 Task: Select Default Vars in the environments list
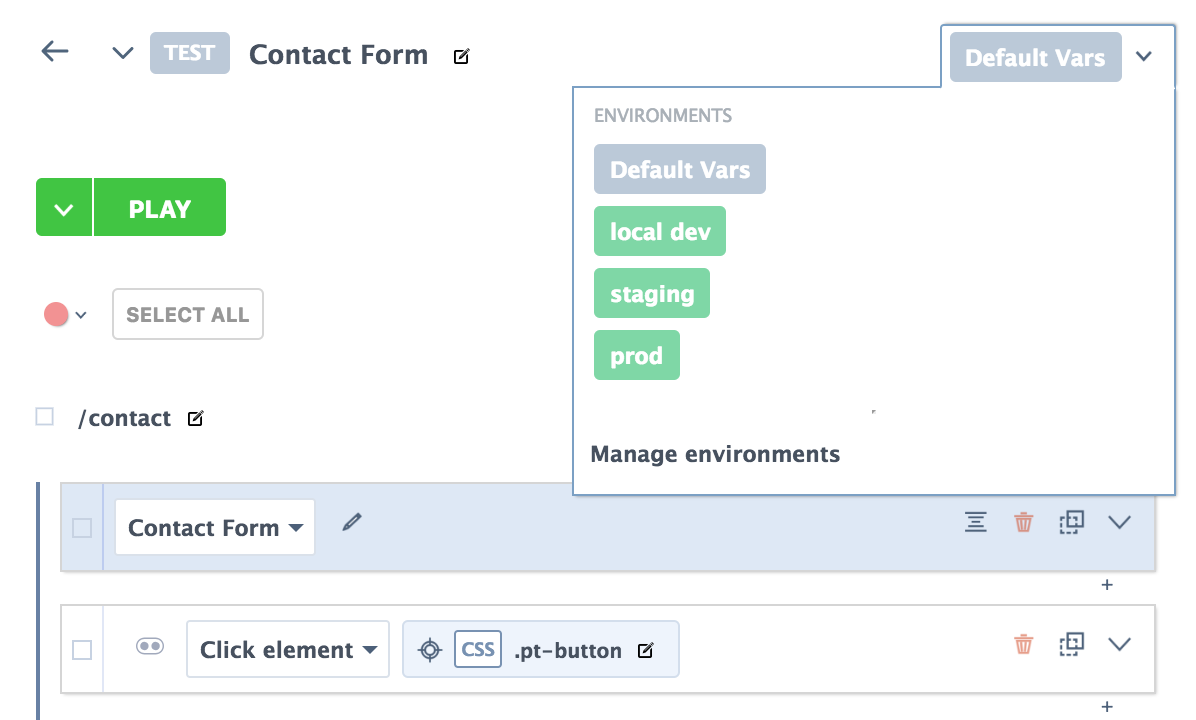click(680, 169)
